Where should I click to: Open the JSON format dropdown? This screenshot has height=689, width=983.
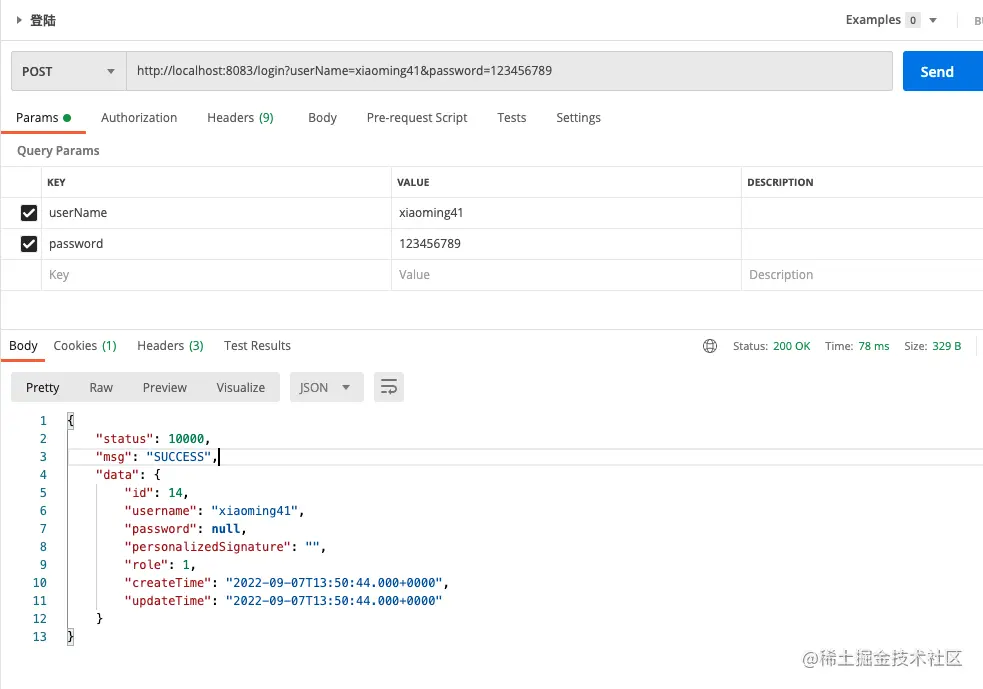(x=327, y=387)
